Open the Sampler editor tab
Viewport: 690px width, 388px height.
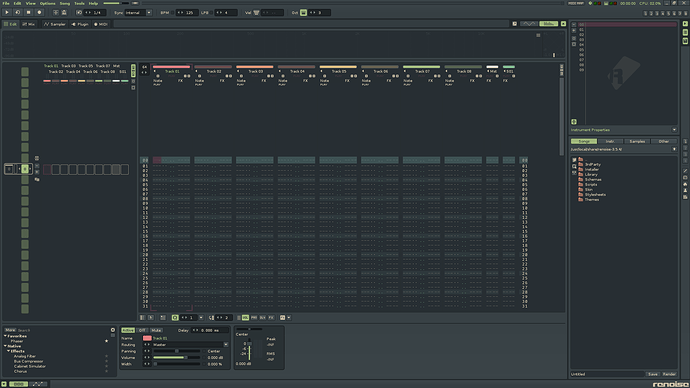click(55, 24)
